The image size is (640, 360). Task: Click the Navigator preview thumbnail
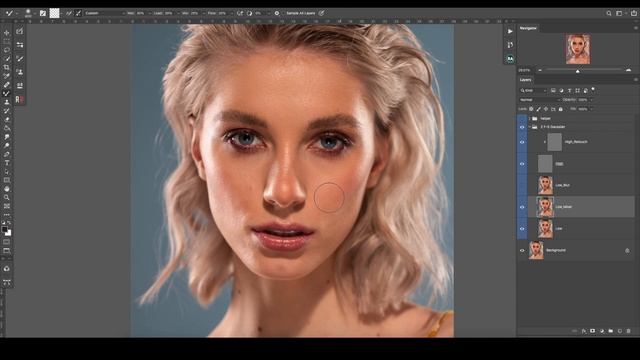(578, 49)
